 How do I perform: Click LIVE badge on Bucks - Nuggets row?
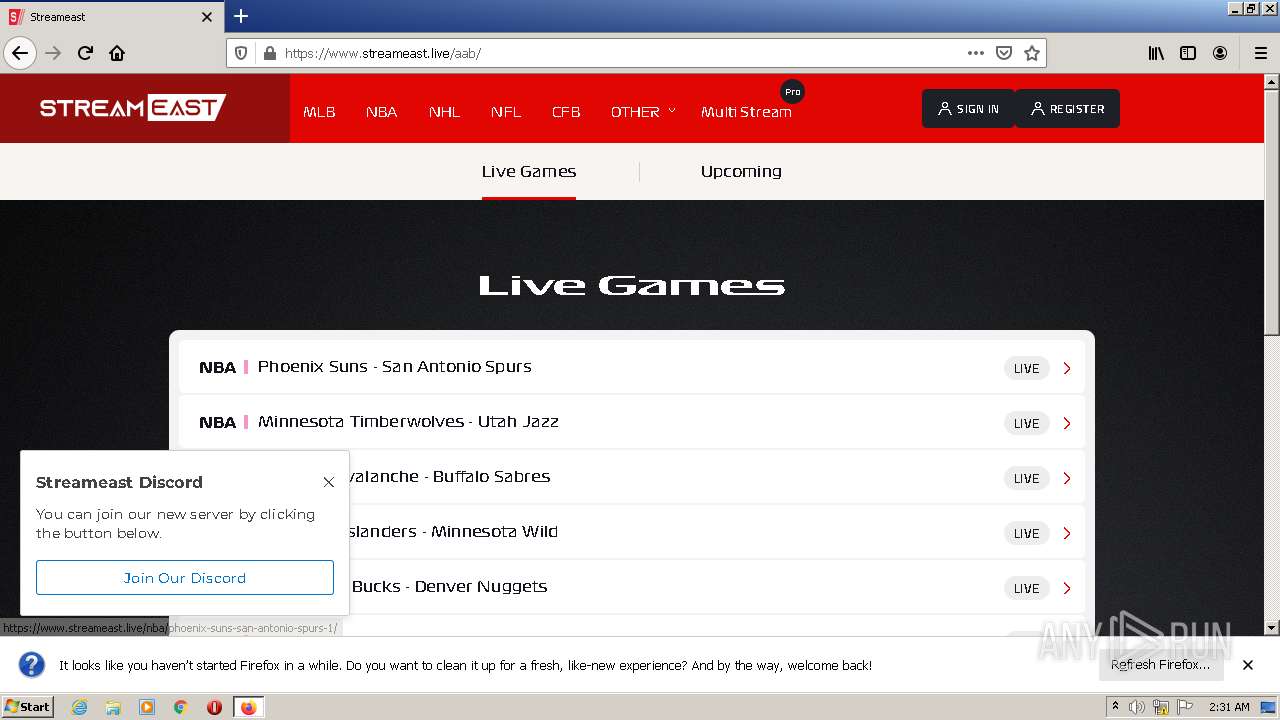1027,588
